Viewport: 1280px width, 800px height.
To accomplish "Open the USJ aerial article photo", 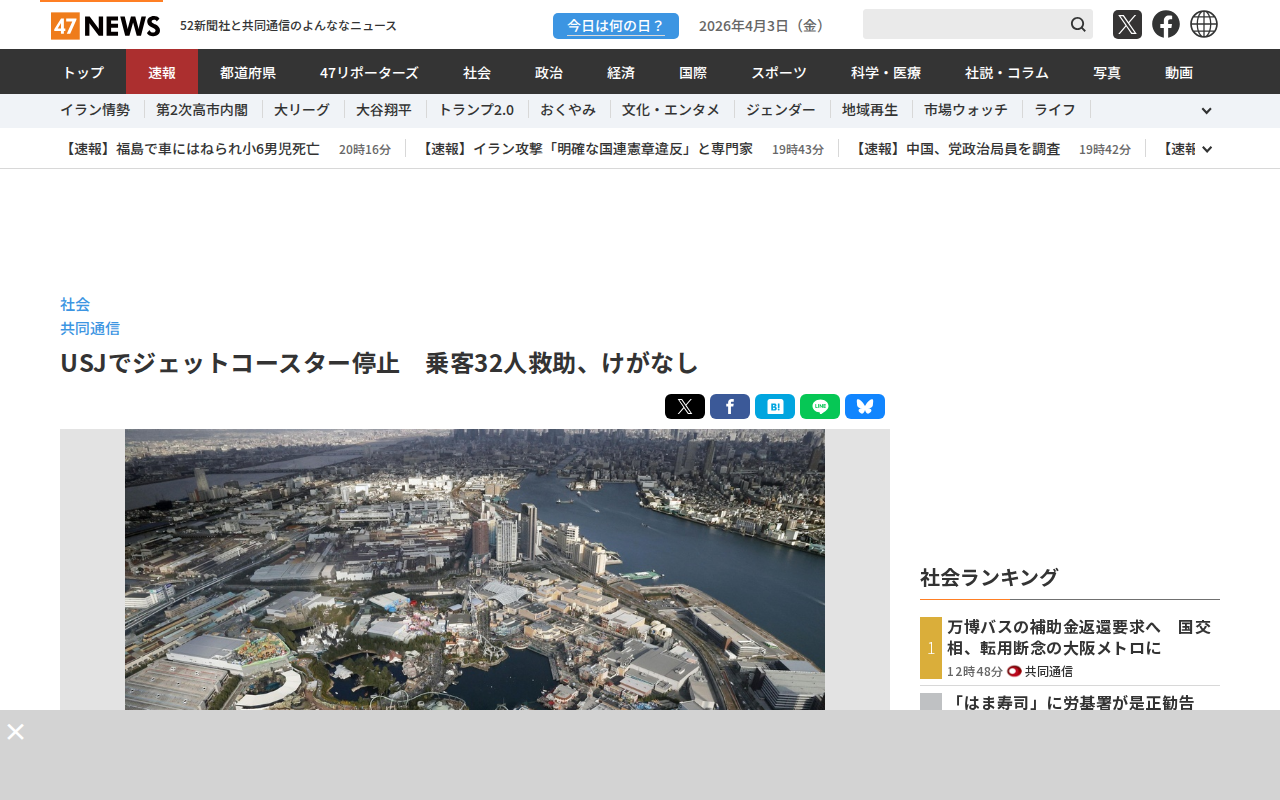I will pos(475,569).
